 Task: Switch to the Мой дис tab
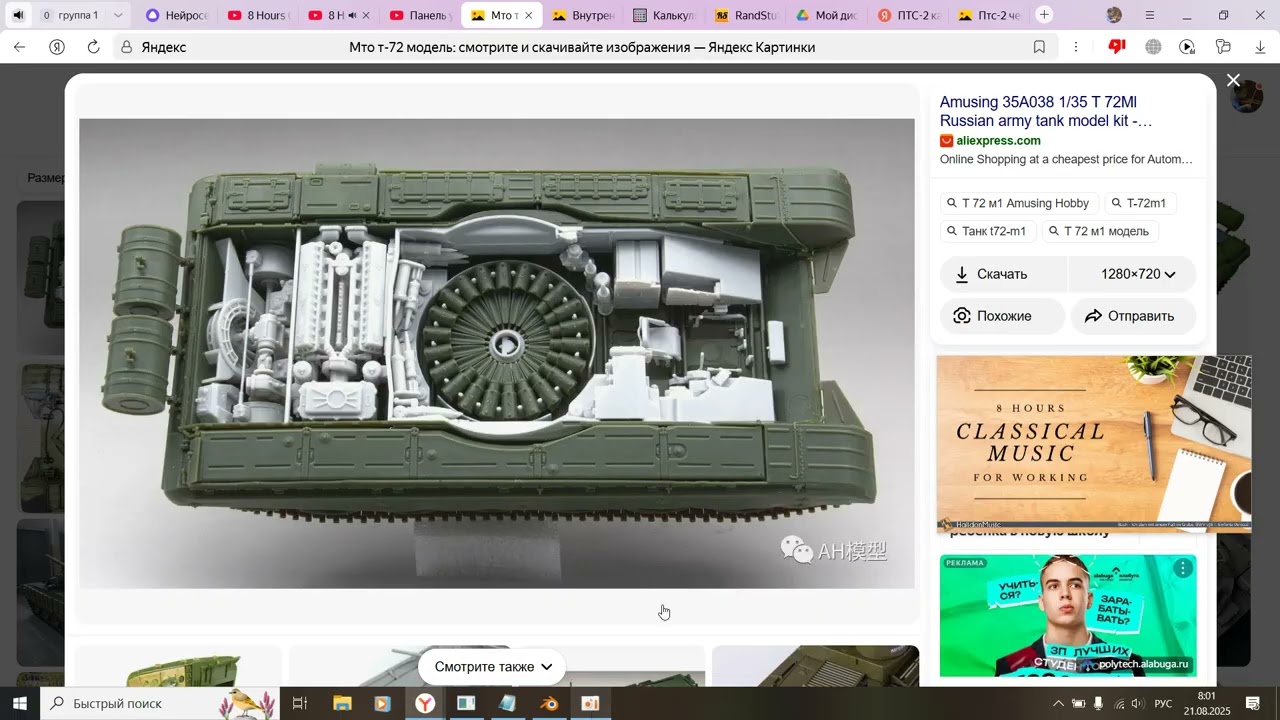coord(827,15)
